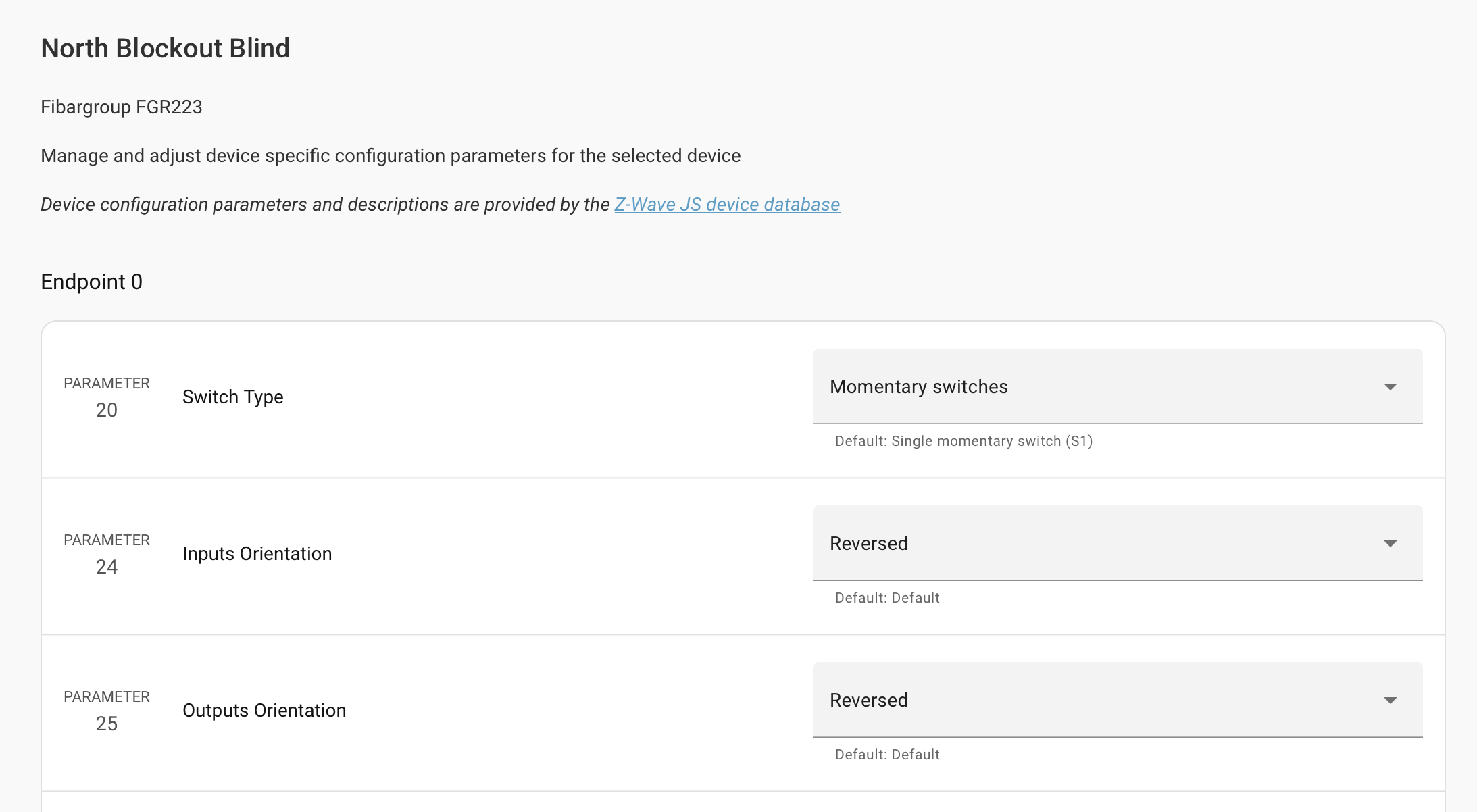Click the Parameter 20 number label

[106, 410]
